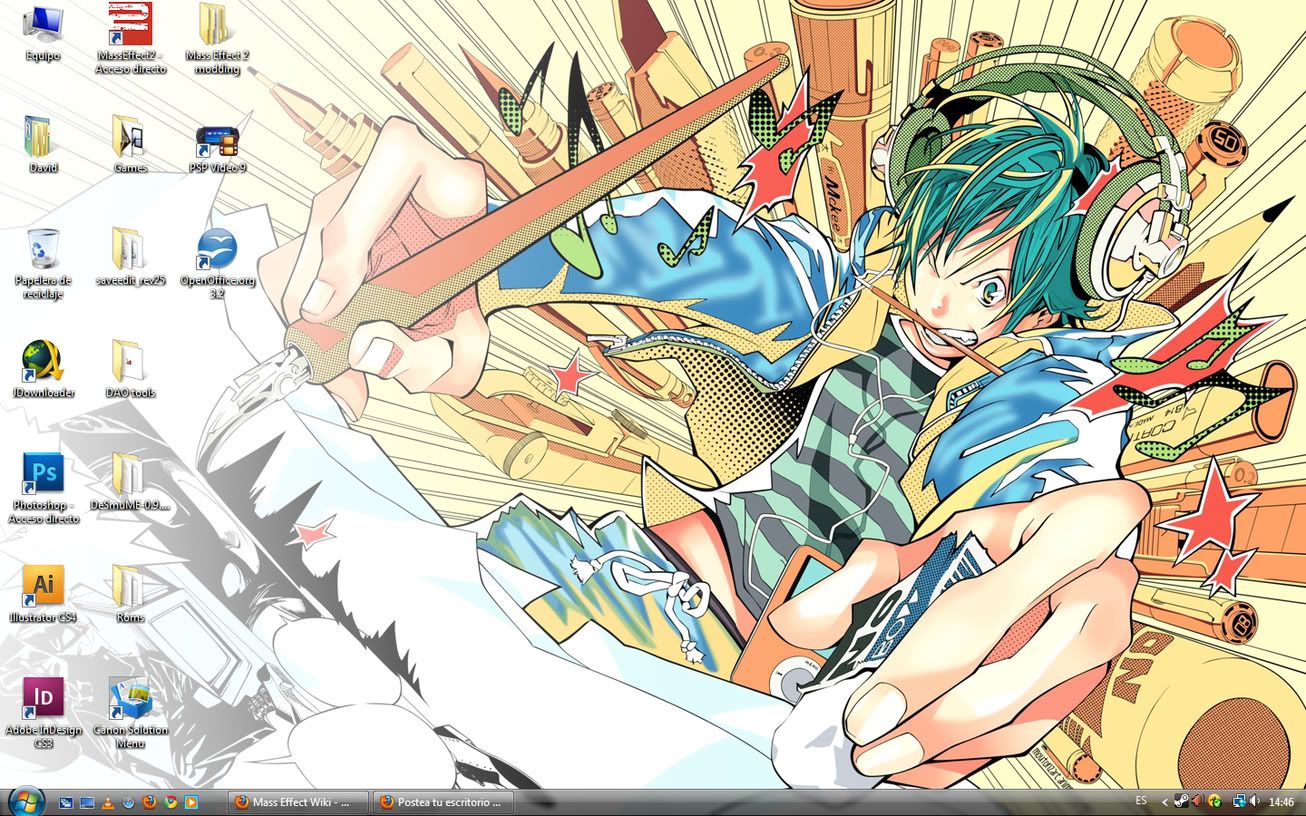Expand hidden system tray icons arrow
1306x816 pixels.
tap(1164, 801)
